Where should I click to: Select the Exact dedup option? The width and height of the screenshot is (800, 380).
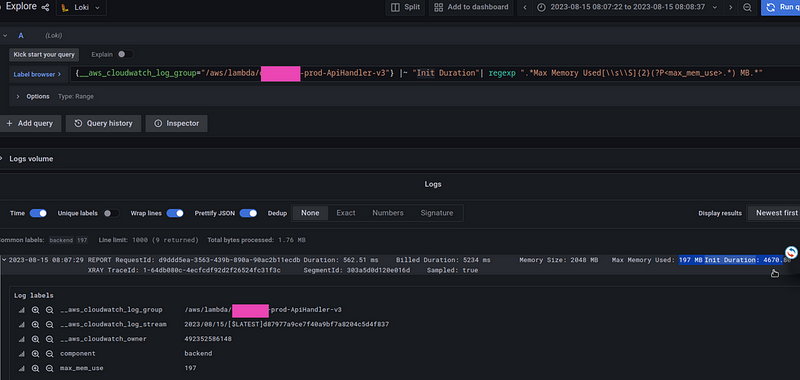coord(346,213)
